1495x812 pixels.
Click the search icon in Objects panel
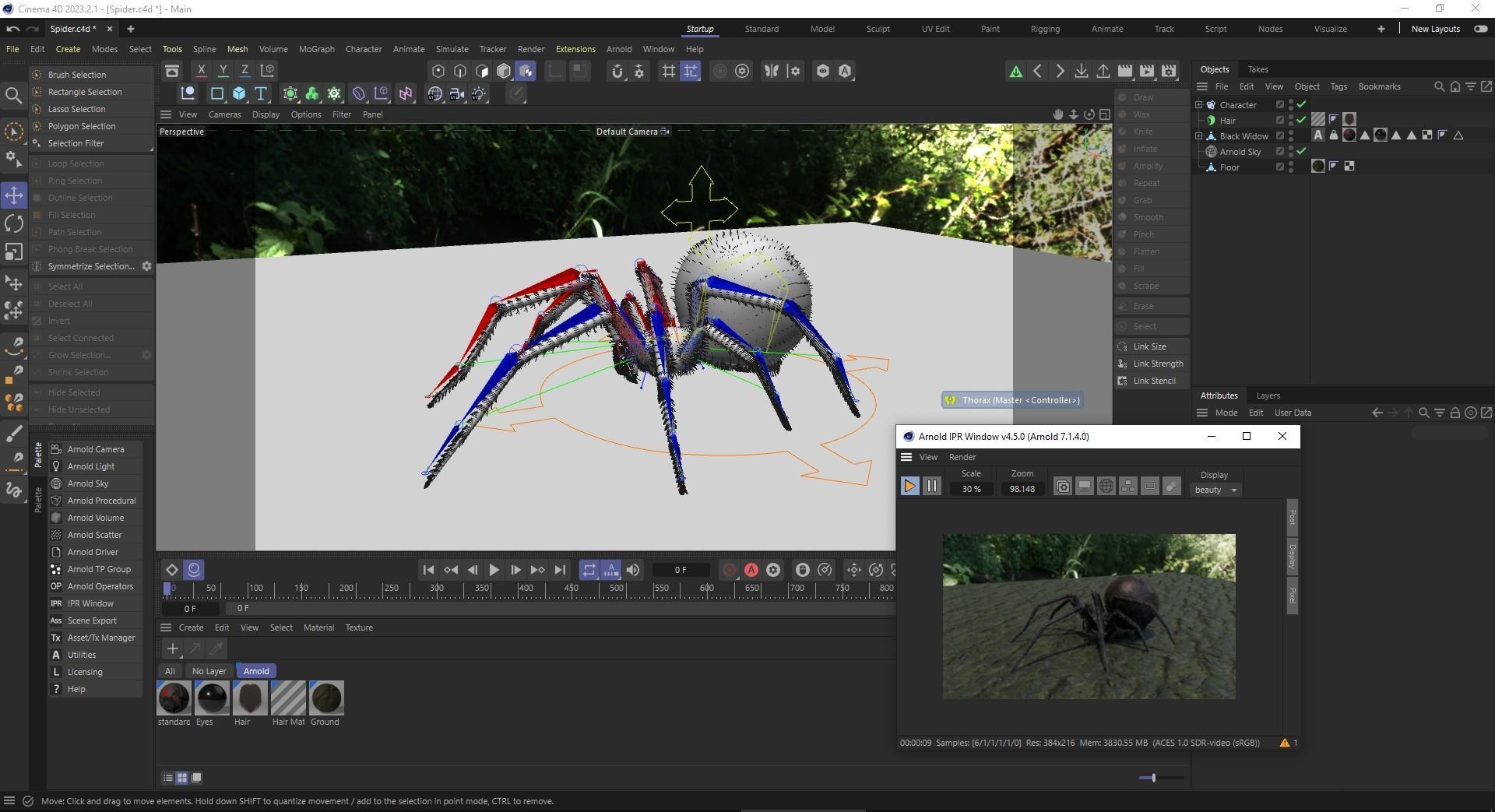[1439, 86]
